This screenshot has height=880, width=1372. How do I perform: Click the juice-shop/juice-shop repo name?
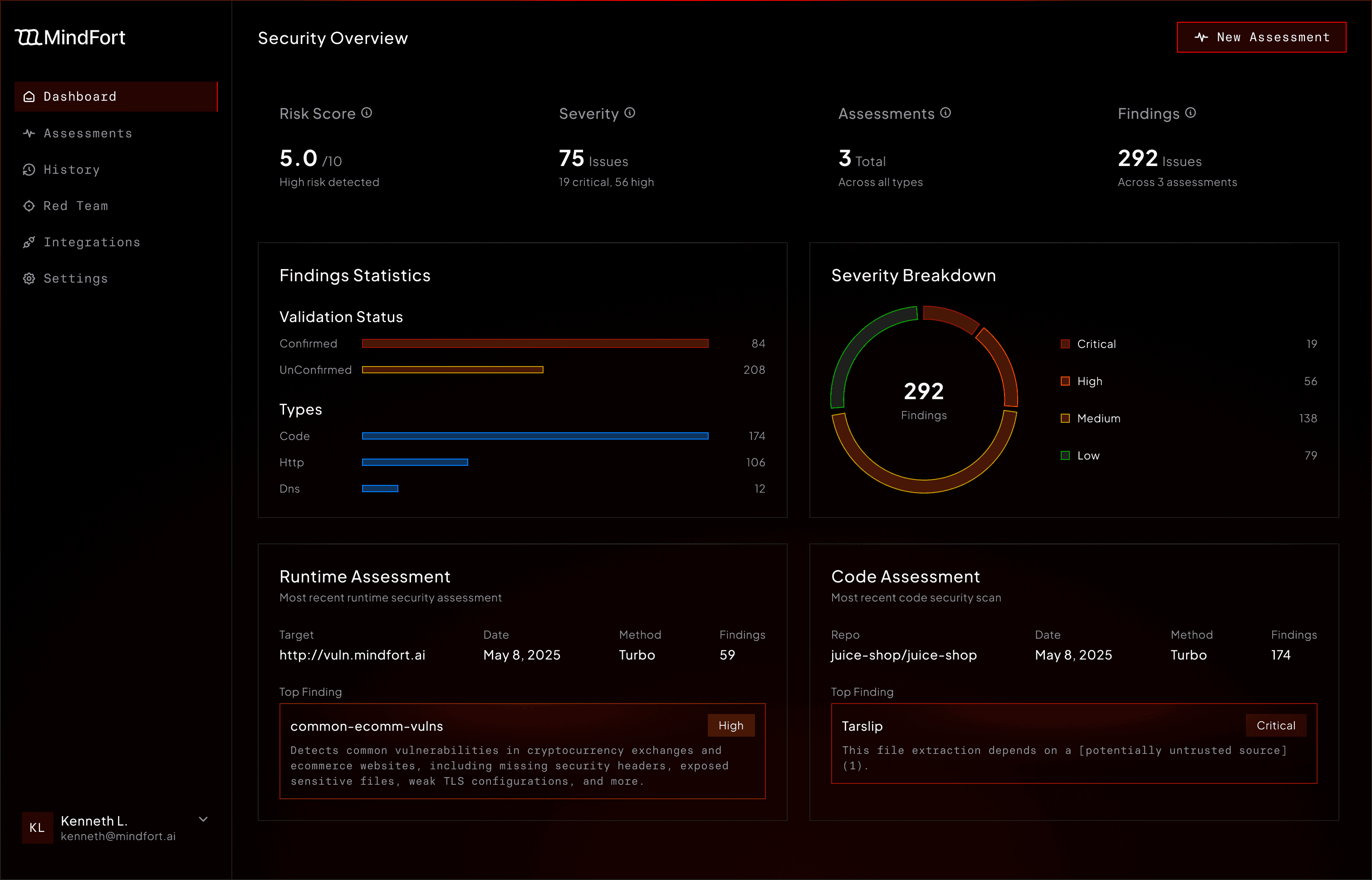903,655
